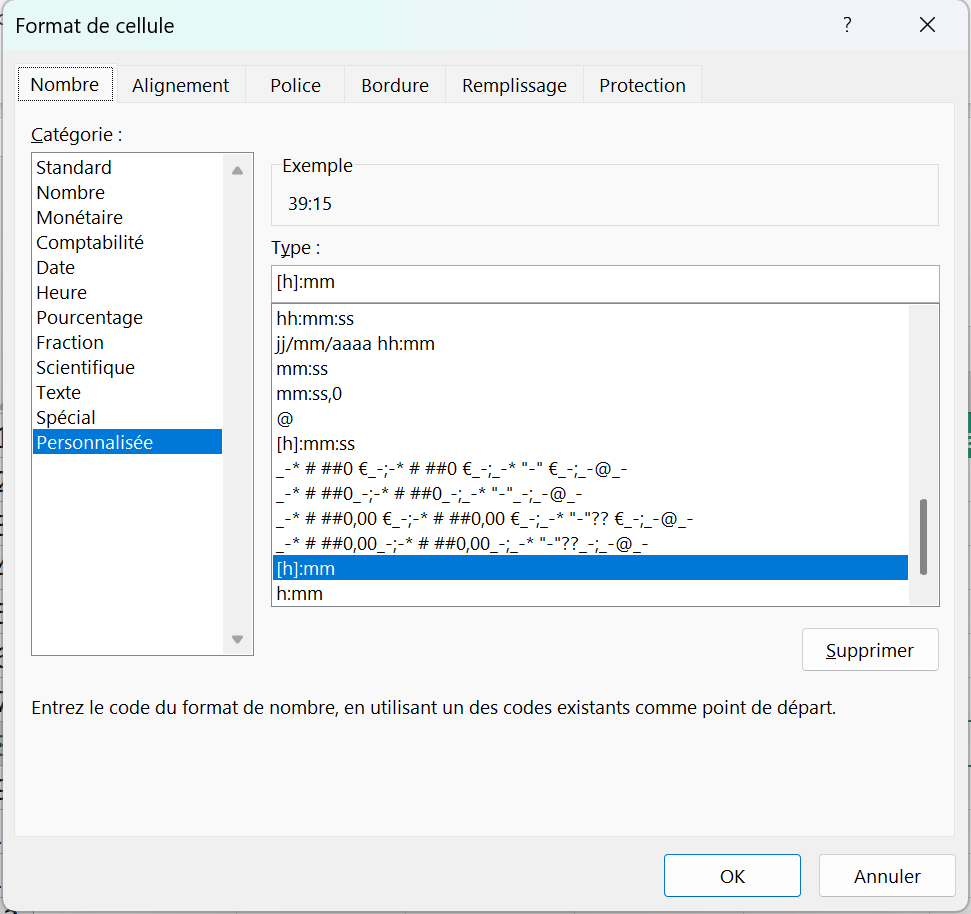Select the jj/mm/aaaa hh:mm format
Image resolution: width=971 pixels, height=914 pixels.
click(590, 344)
